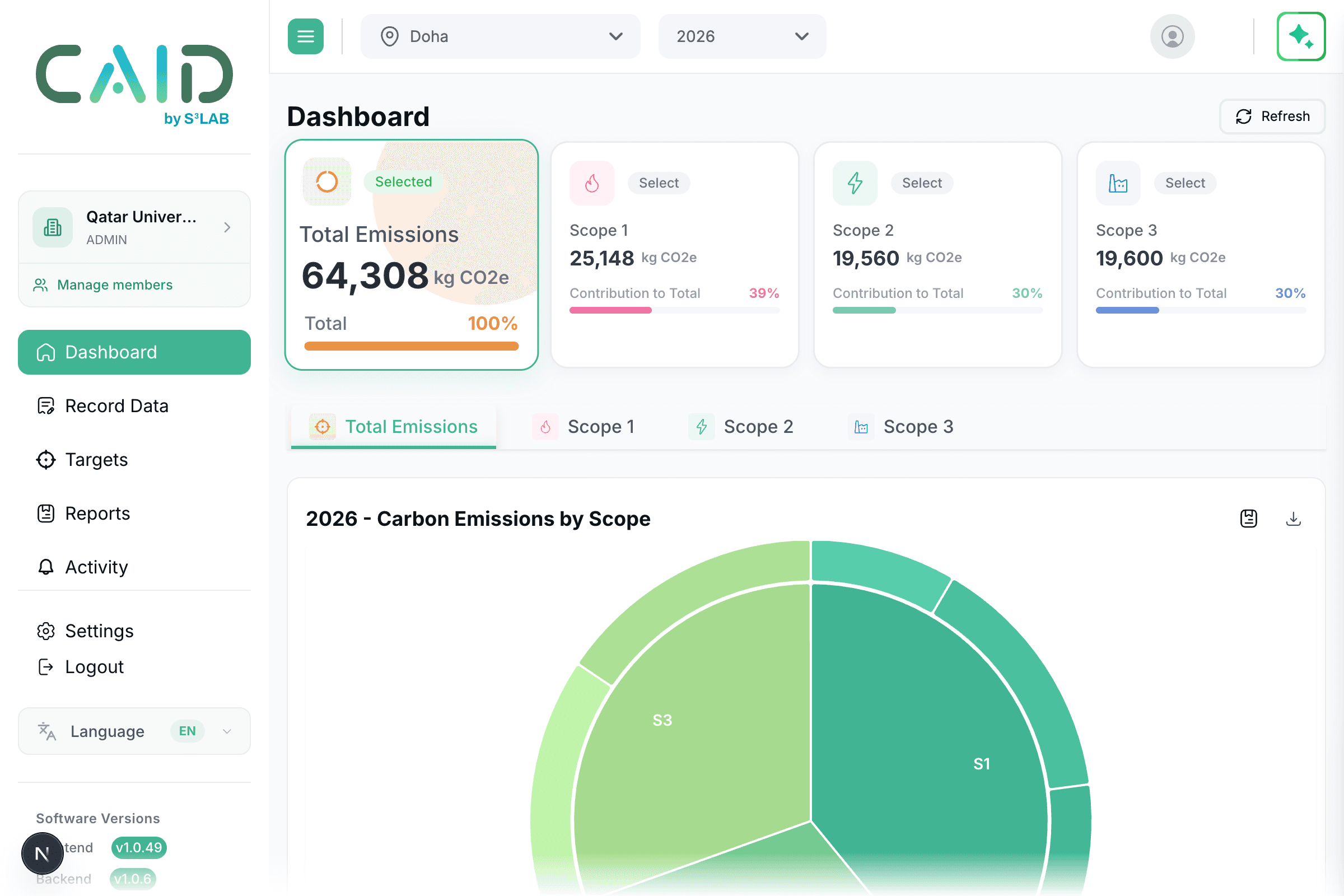Screen dimensions: 1344x896
Task: Click the 39% contribution percentage
Action: 764,293
